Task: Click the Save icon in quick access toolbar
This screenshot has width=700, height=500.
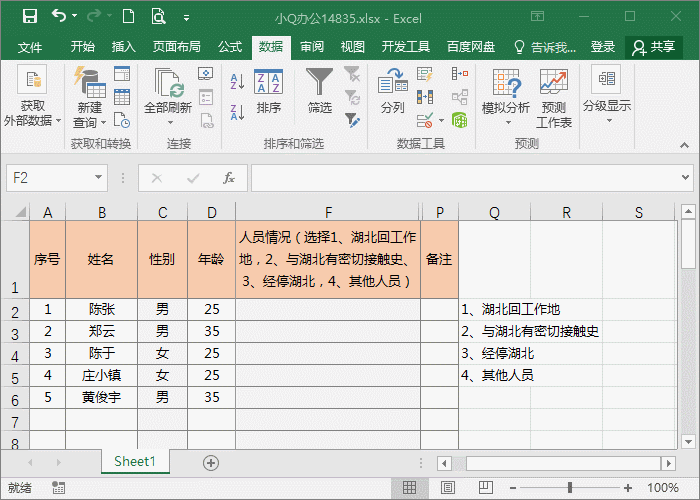Action: [x=30, y=17]
